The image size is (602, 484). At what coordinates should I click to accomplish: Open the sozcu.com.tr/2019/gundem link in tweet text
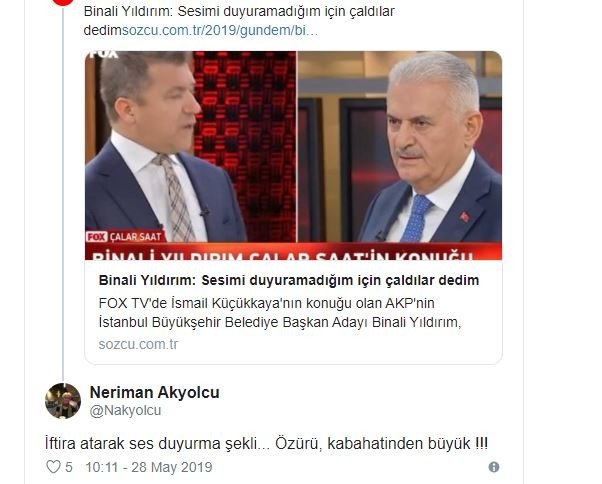220,31
